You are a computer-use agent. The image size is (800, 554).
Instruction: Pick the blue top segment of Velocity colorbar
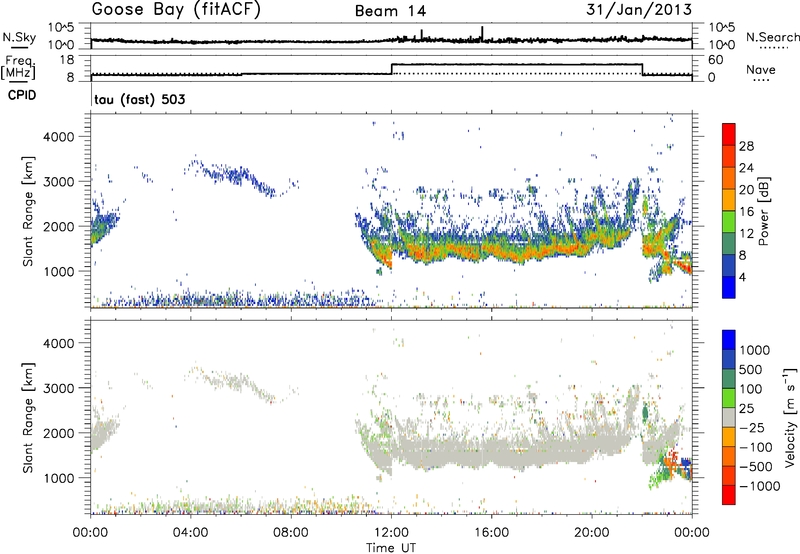click(729, 339)
